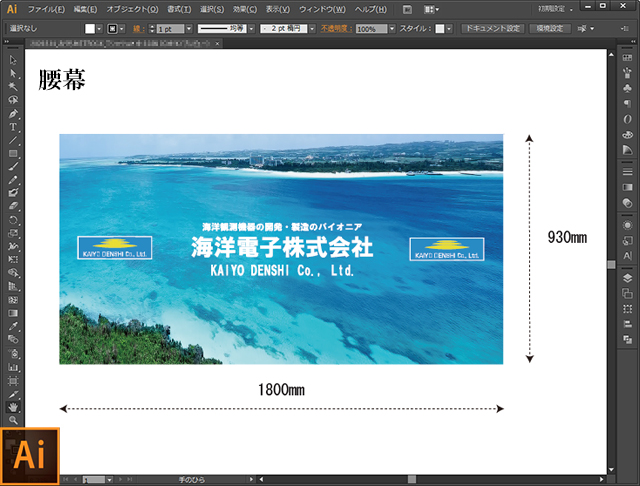Select the Mesh tool
The image size is (640, 486).
[x=13, y=300]
